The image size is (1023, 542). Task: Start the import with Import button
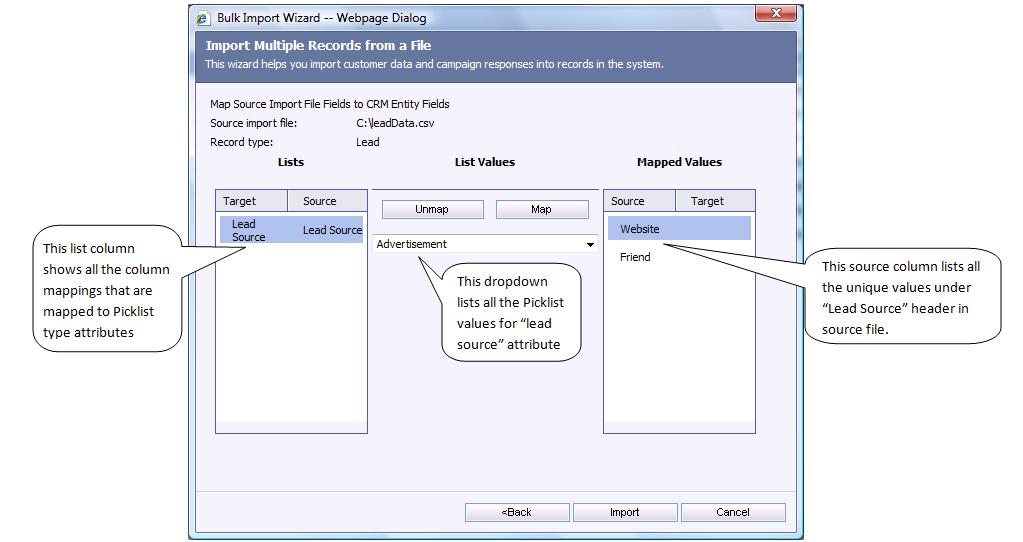(x=625, y=512)
